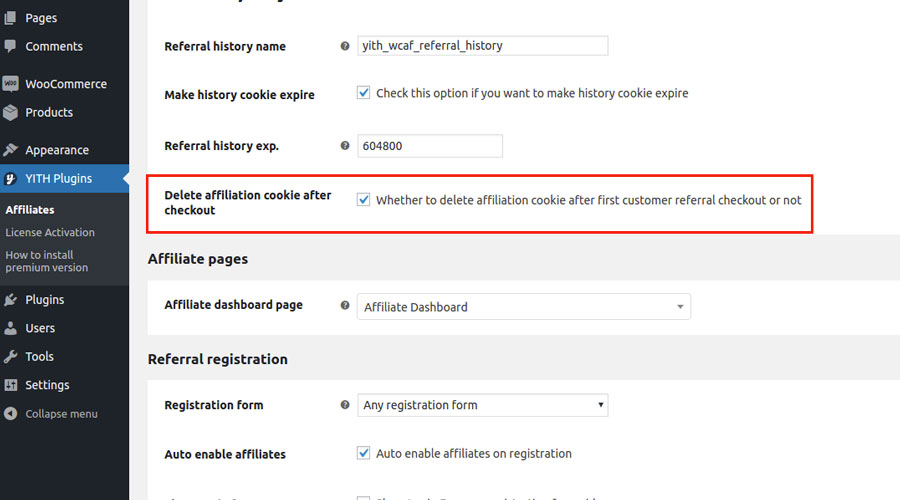
Task: Open License Activation submenu link
Action: click(x=50, y=232)
